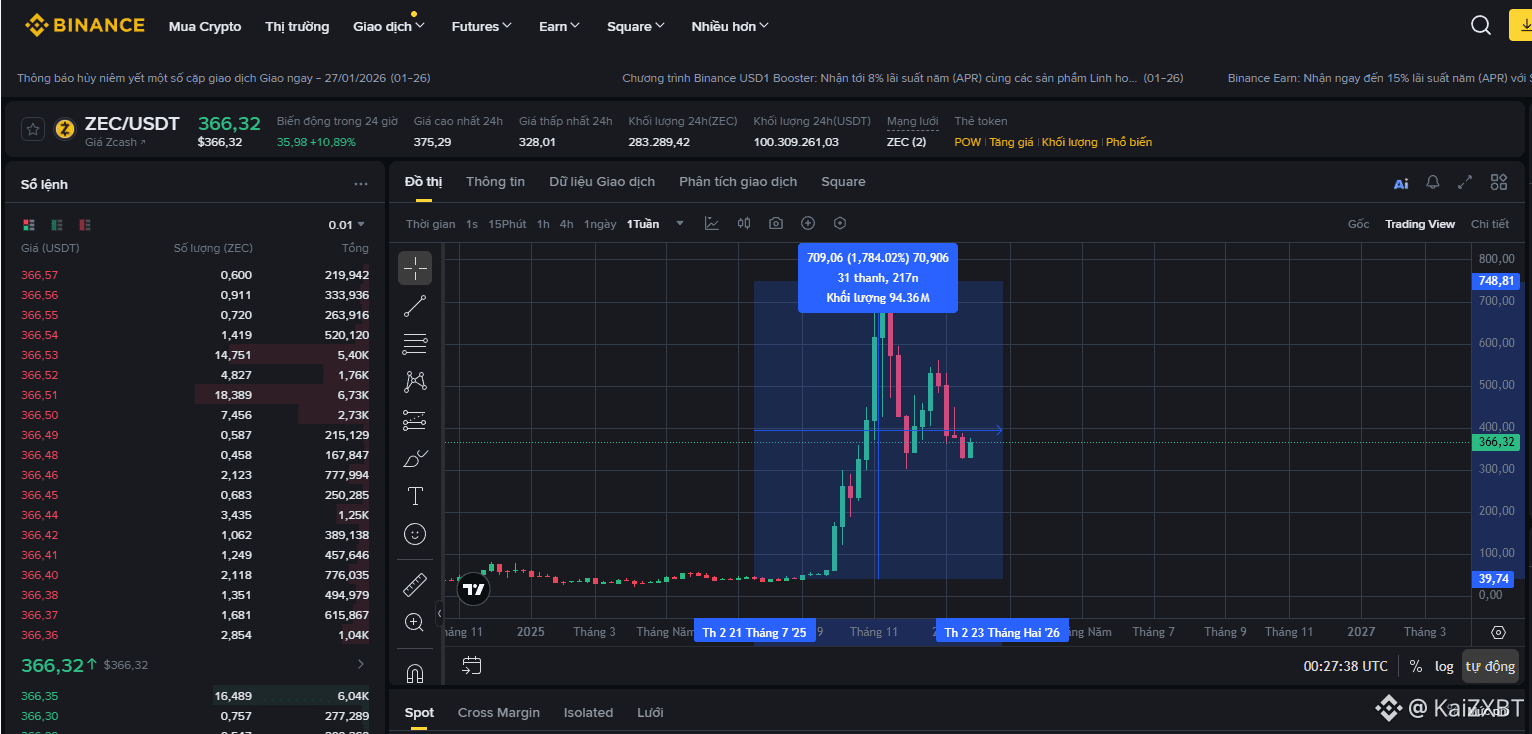Open the emoji icons tool
The image size is (1532, 734).
[x=415, y=534]
